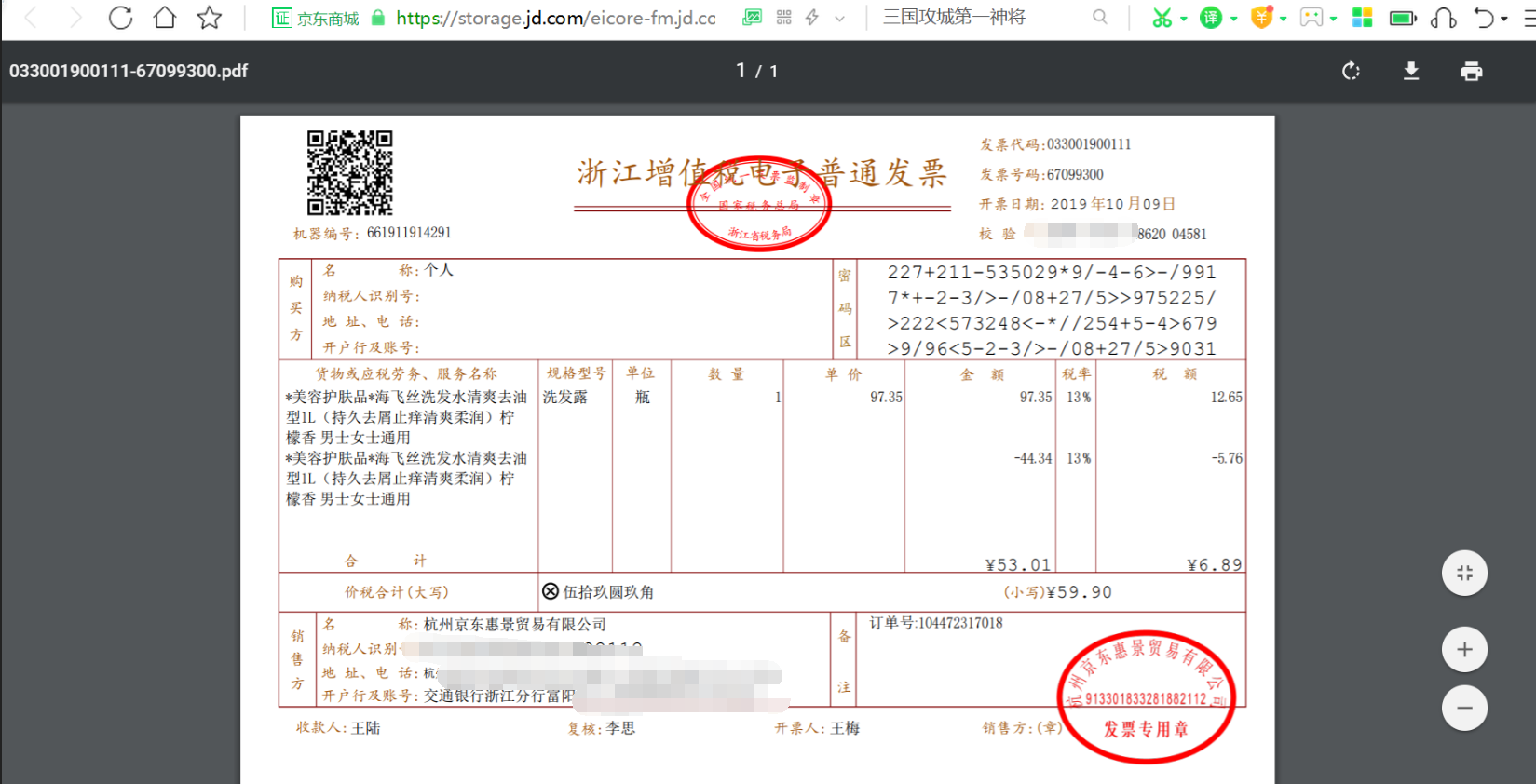
Task: Click the picture icon in address bar
Action: coord(753,18)
